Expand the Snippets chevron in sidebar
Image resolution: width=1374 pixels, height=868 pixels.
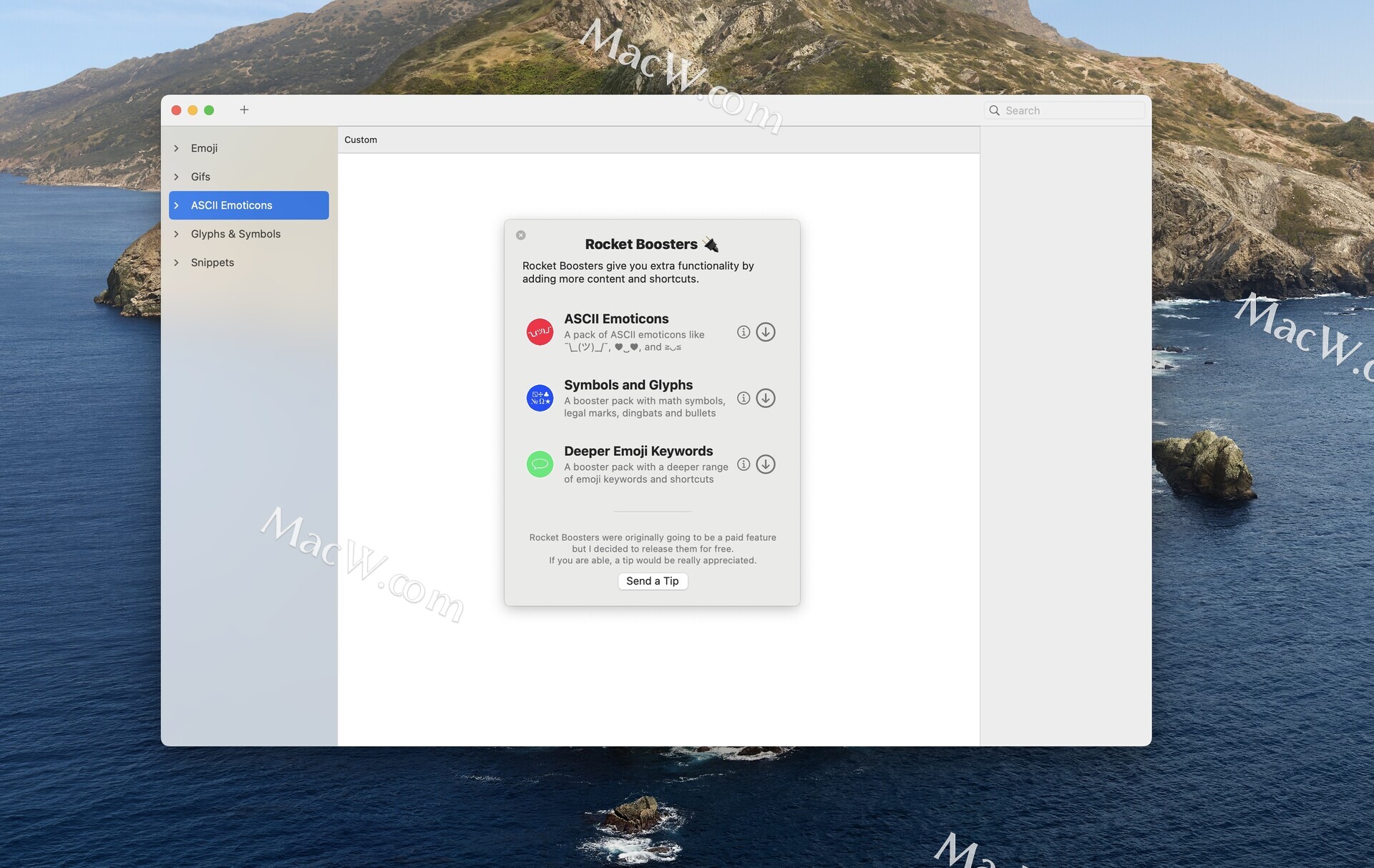177,263
